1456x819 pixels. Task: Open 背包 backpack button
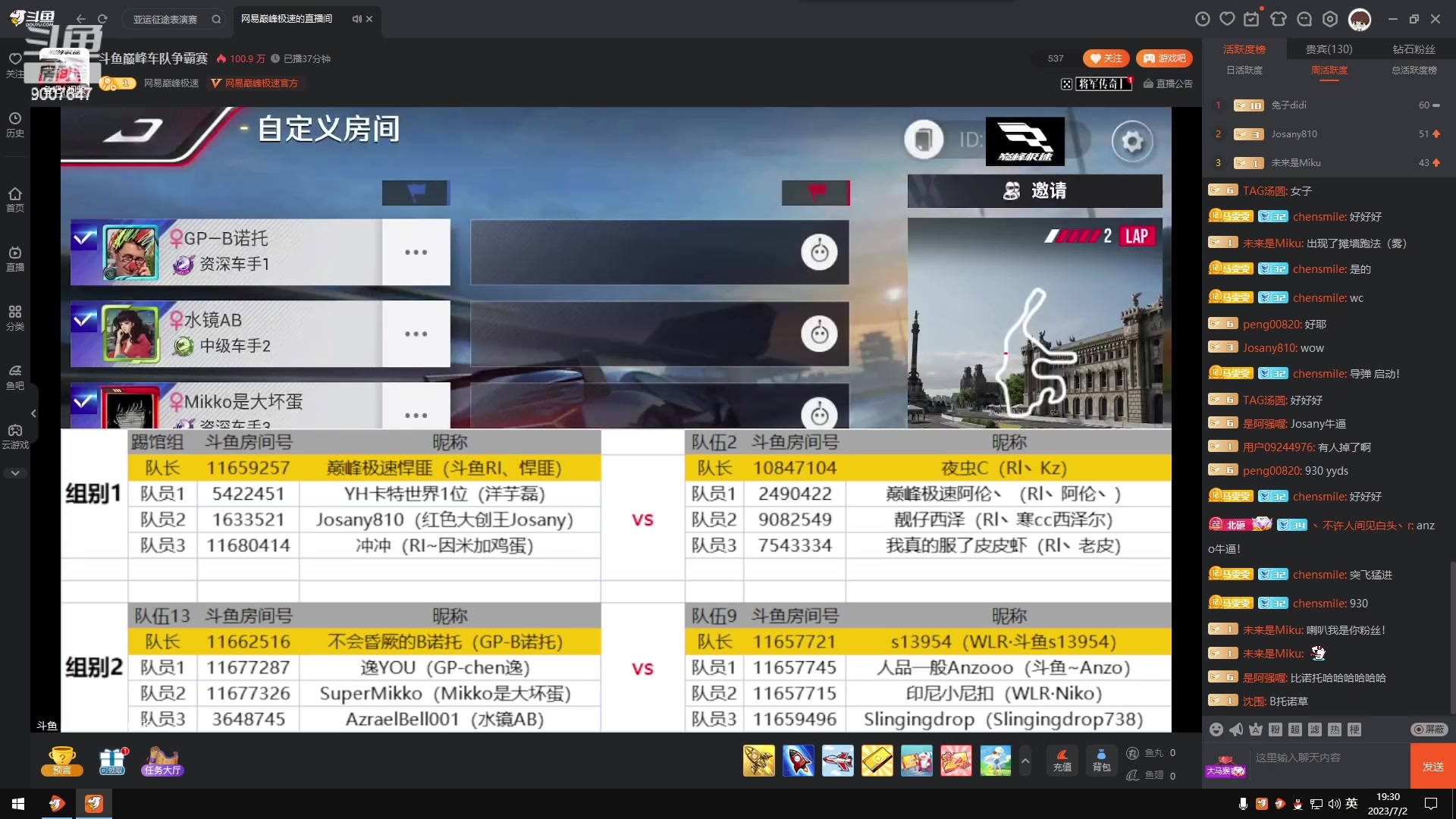click(1101, 761)
